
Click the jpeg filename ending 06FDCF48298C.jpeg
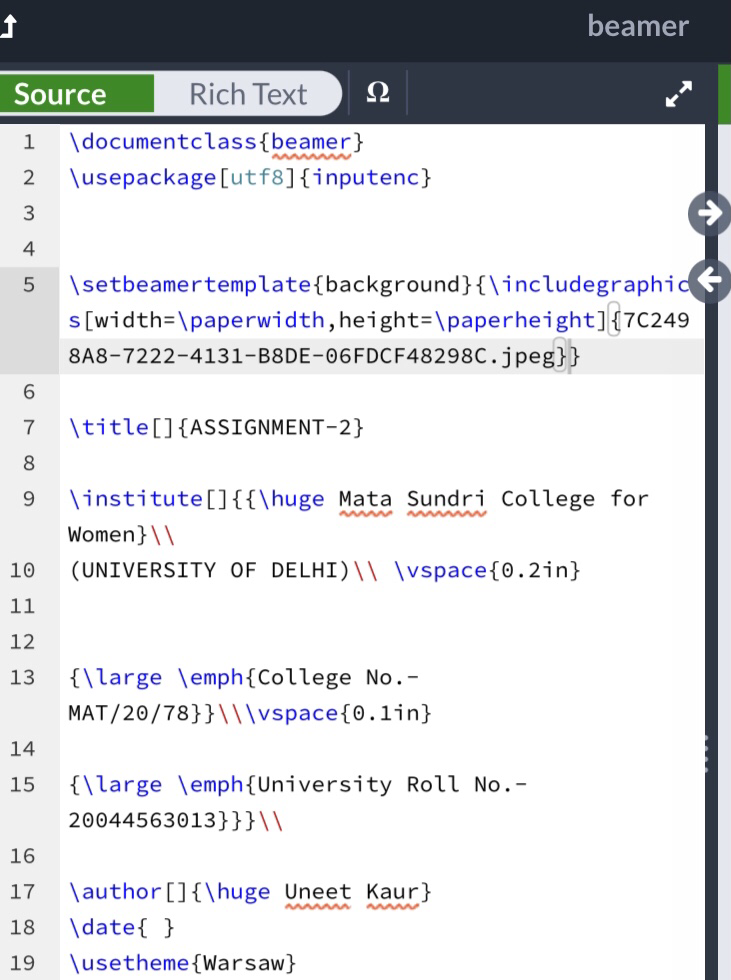(312, 356)
